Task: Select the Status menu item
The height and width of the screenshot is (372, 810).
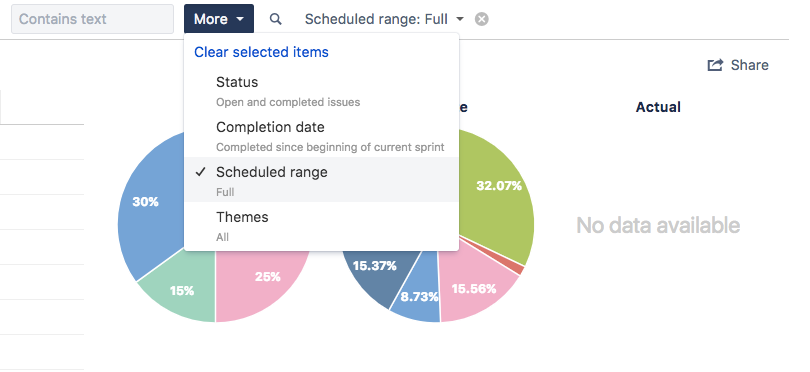Action: tap(321, 91)
